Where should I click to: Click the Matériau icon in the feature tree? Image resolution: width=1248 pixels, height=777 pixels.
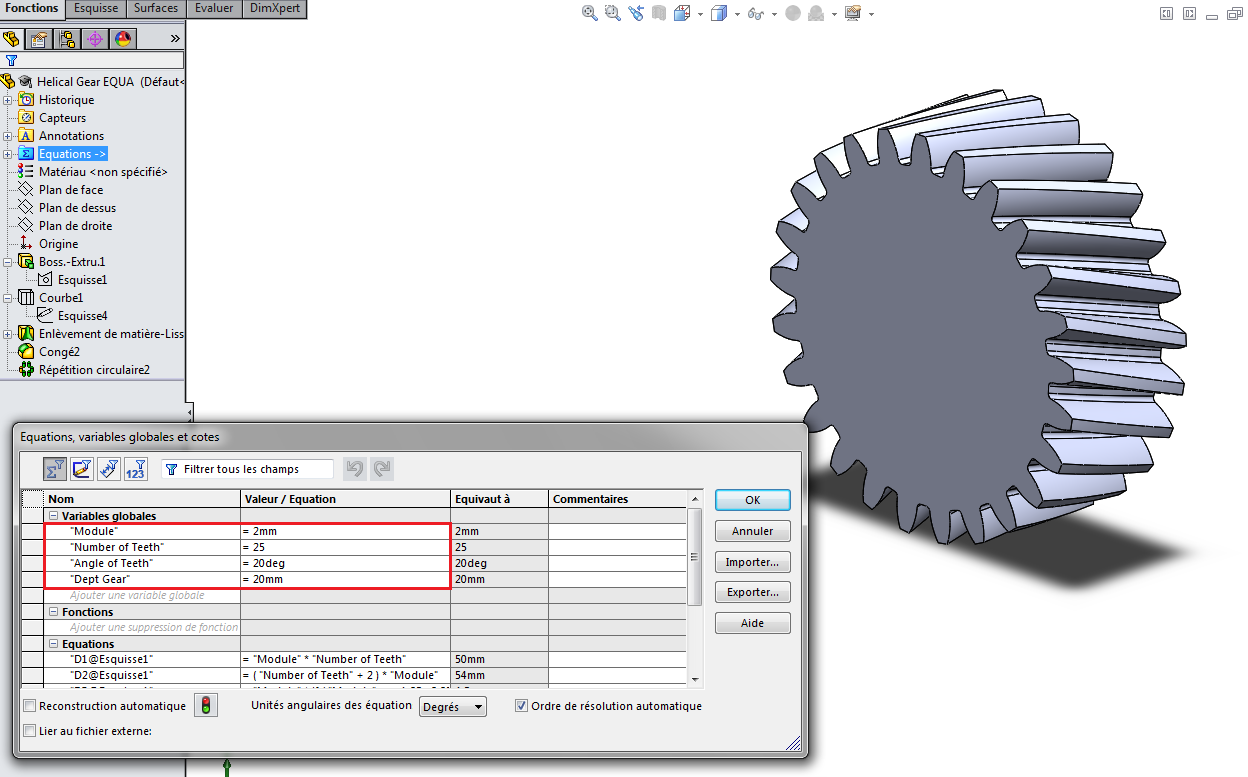26,171
